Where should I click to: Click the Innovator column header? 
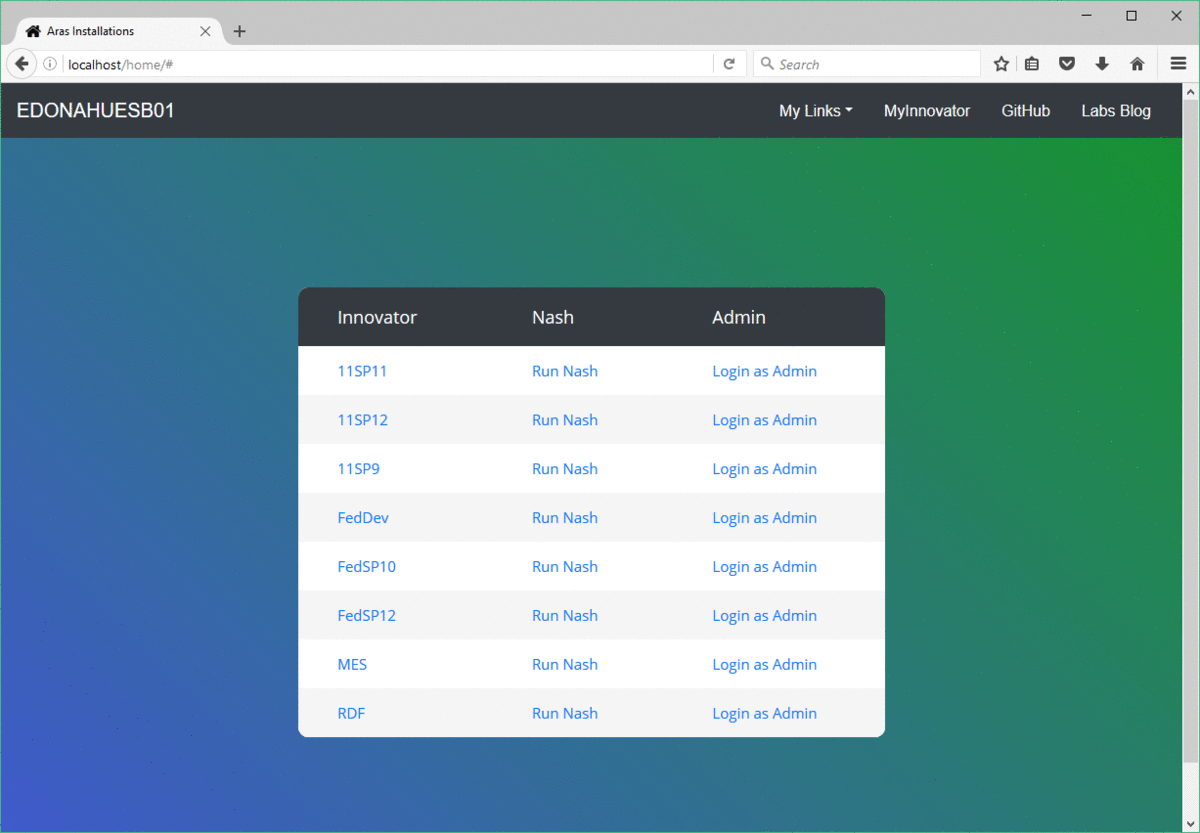(x=377, y=317)
